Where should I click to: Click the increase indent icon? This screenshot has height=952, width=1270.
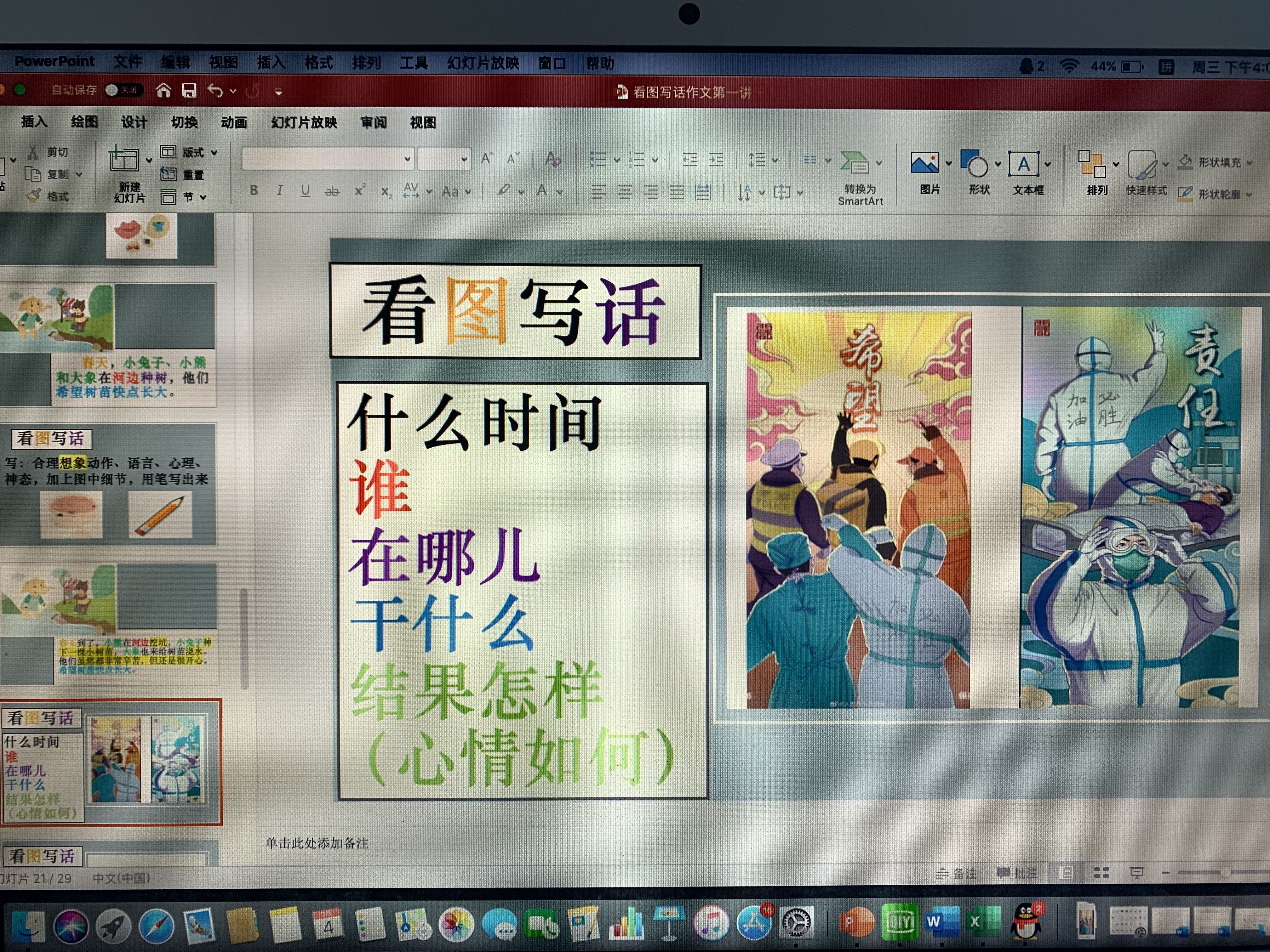click(716, 160)
